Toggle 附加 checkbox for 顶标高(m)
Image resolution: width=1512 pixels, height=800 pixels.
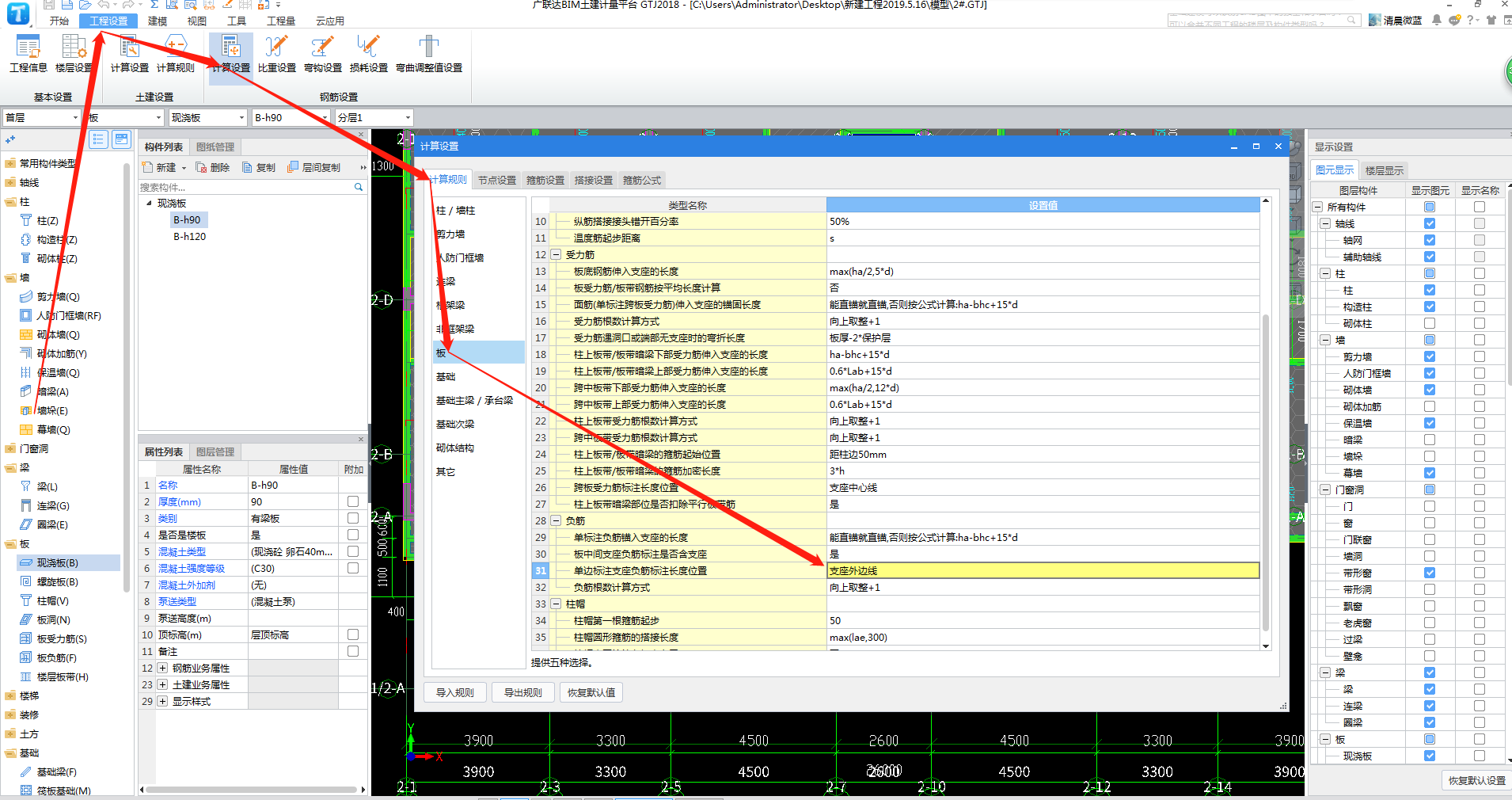(353, 634)
